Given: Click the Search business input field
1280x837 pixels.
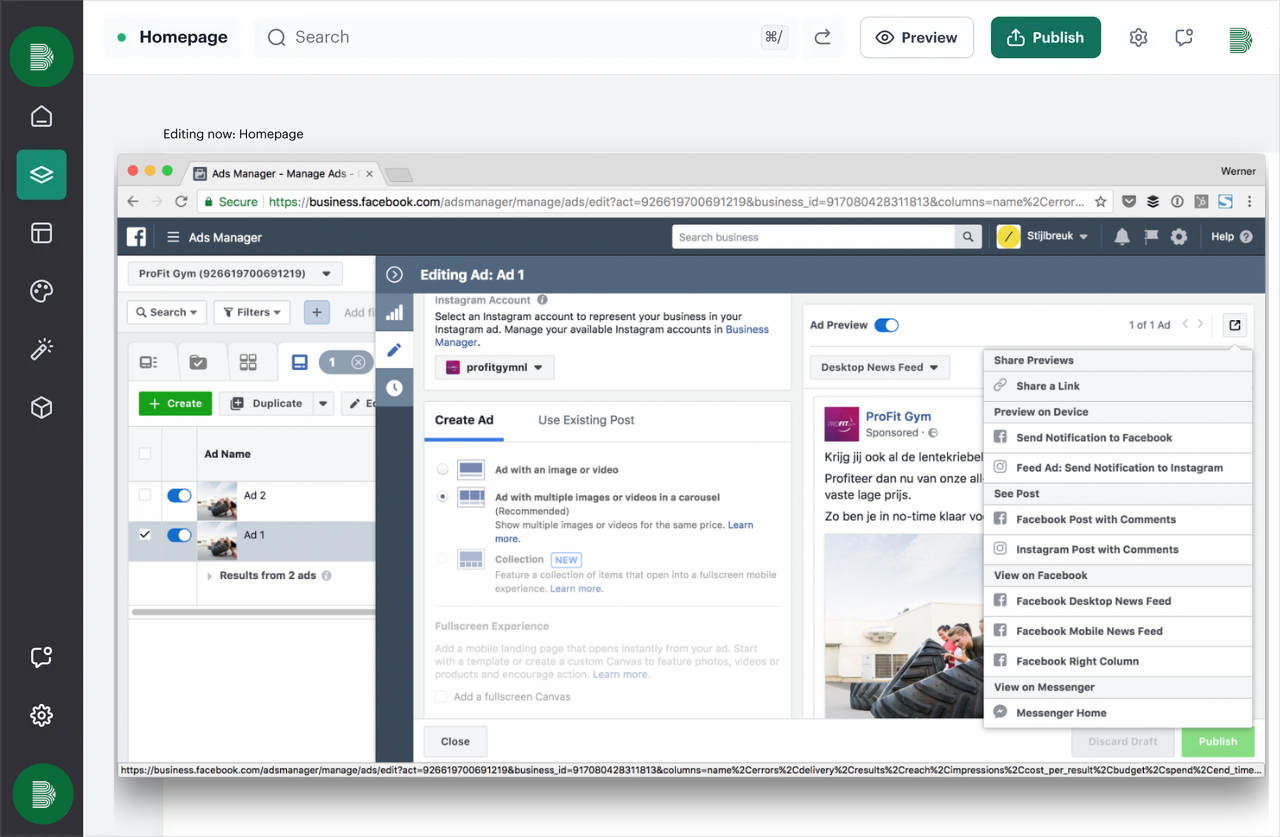Looking at the screenshot, I should (810, 237).
